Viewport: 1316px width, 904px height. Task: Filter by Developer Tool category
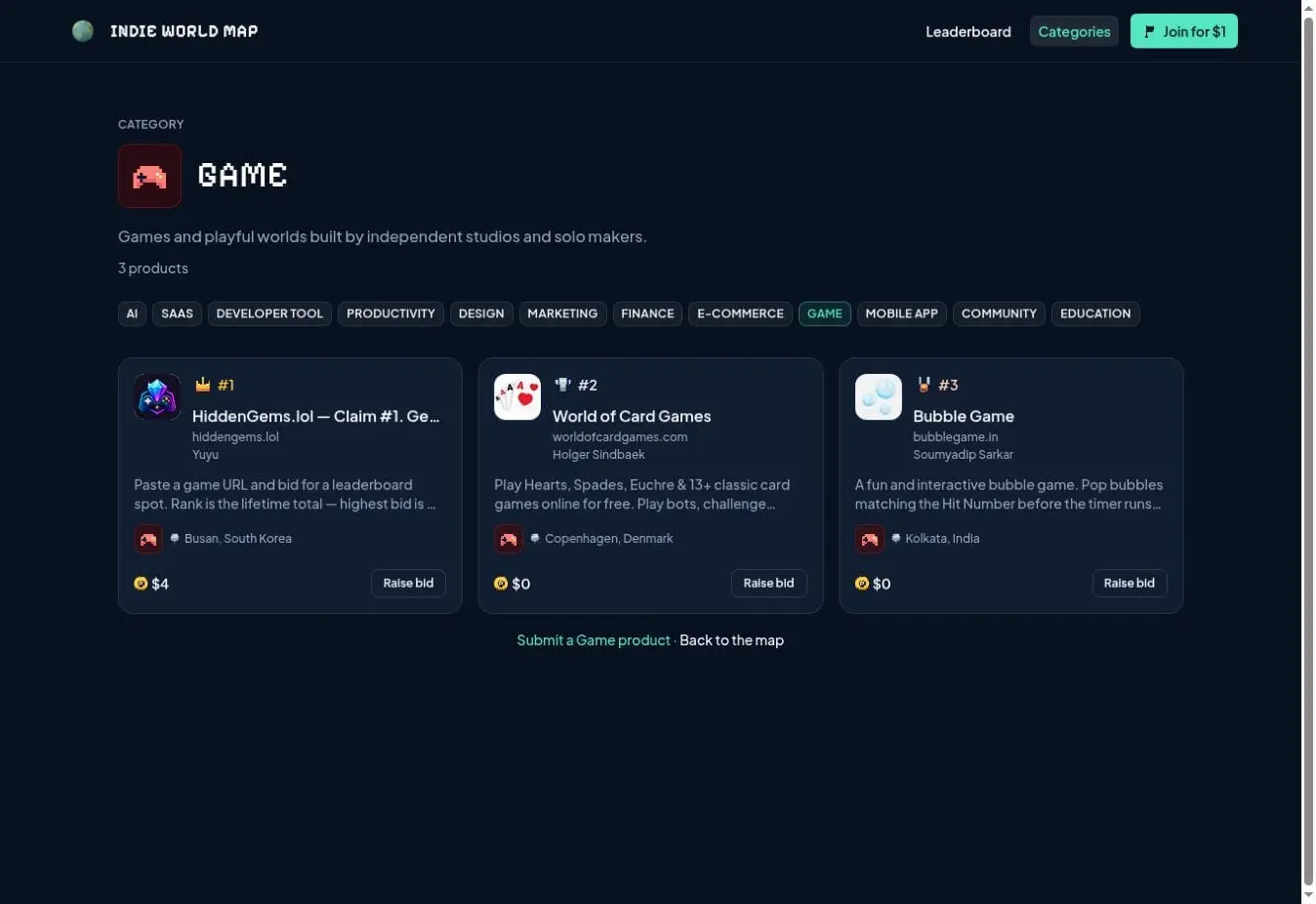point(269,313)
